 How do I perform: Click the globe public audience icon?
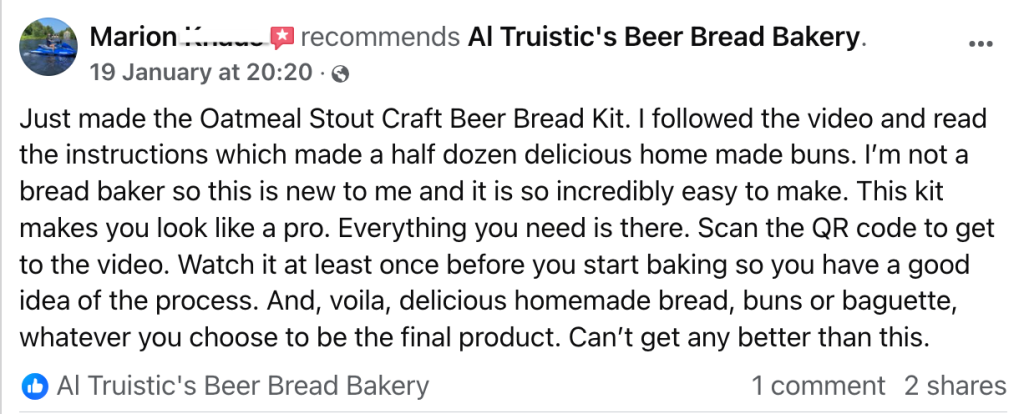coord(340,73)
